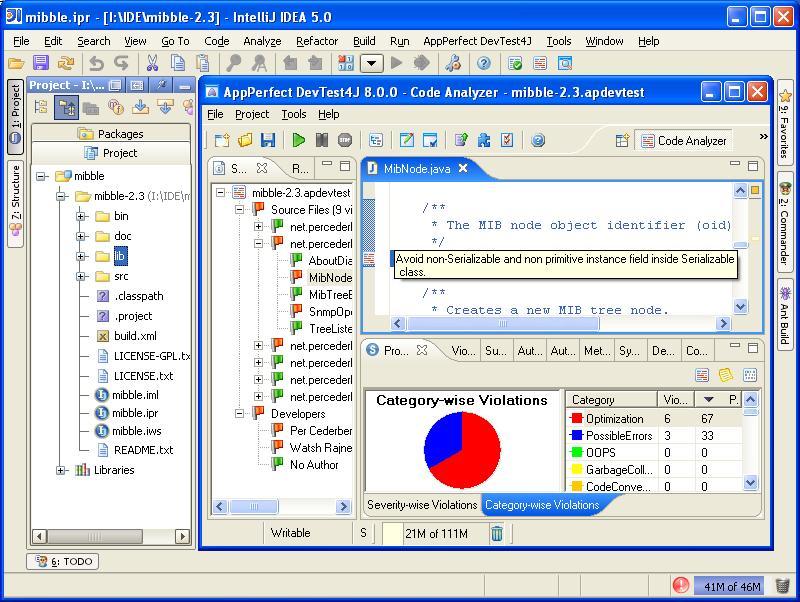Viewport: 800px width, 602px height.
Task: Collapse the mibble-2.3.apdevtest tree node
Action: coord(220,193)
